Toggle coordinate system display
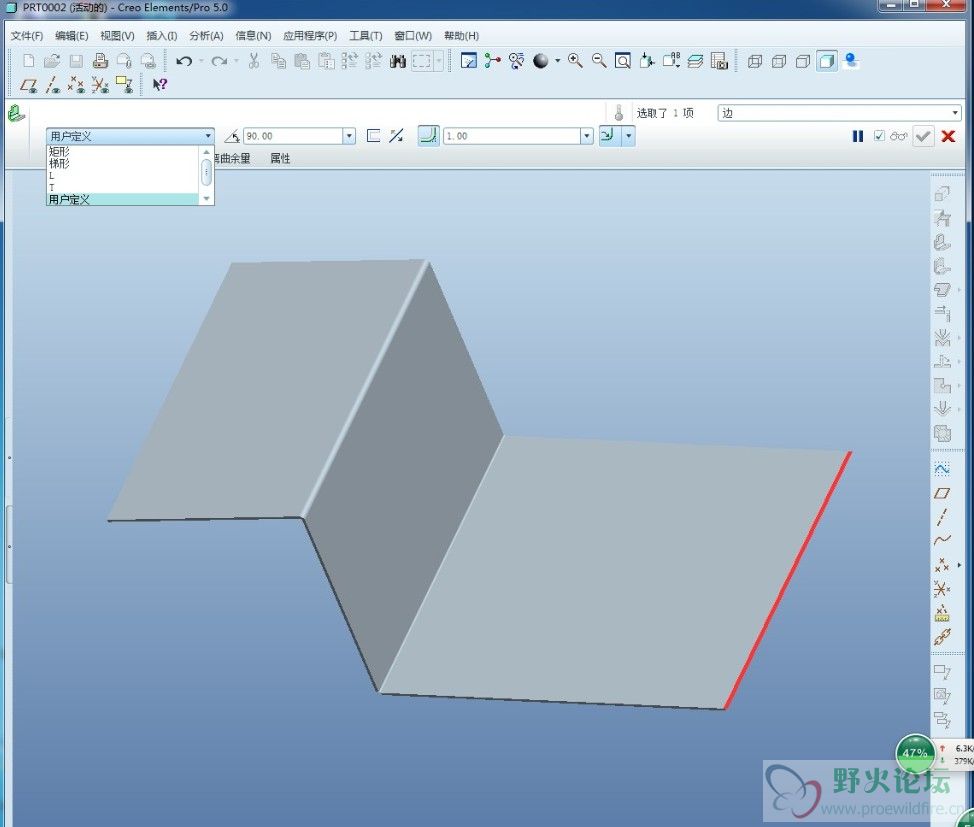Screen dimensions: 974x827 [100, 85]
